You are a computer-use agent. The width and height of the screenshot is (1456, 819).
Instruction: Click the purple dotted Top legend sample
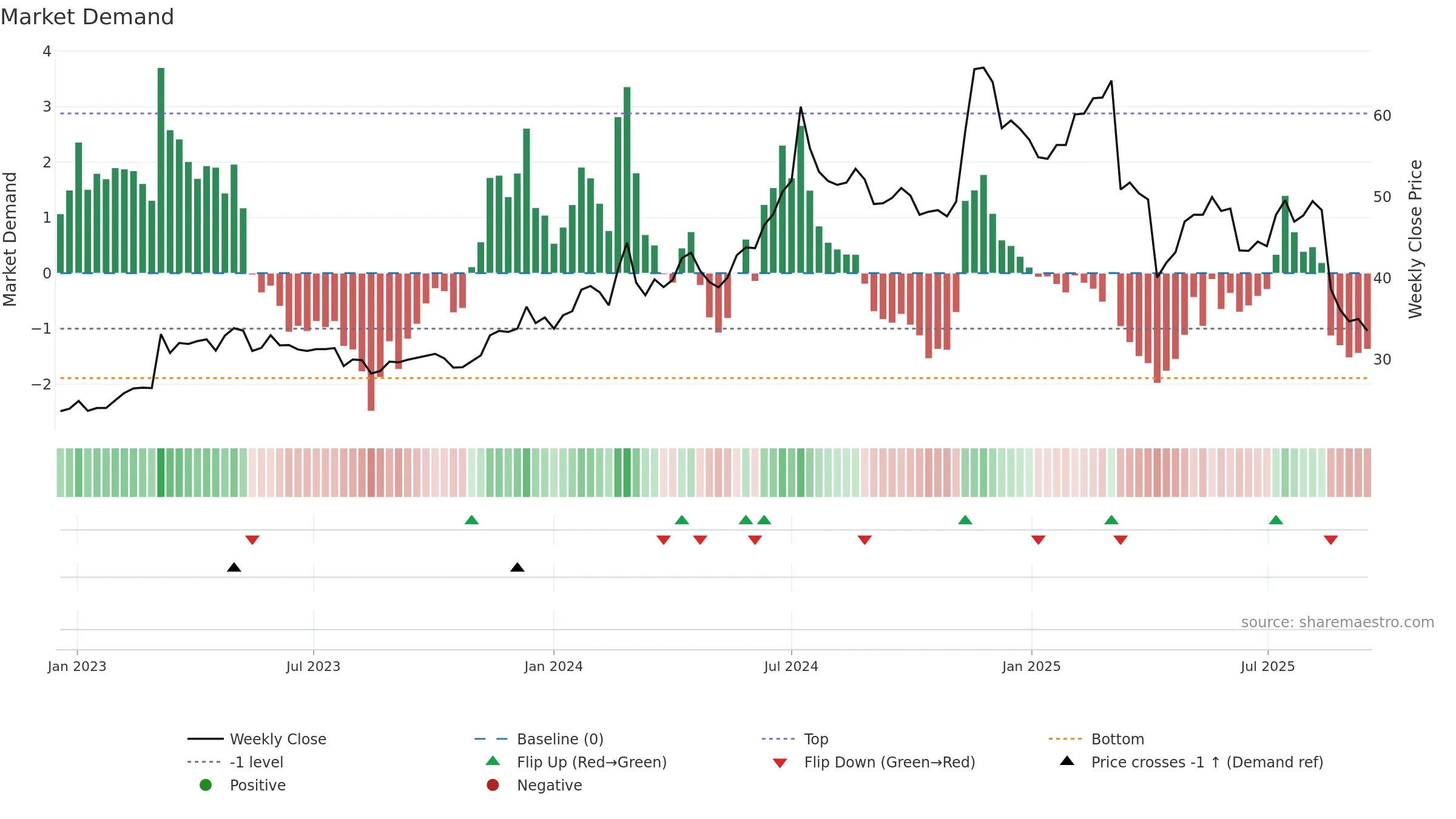click(778, 739)
